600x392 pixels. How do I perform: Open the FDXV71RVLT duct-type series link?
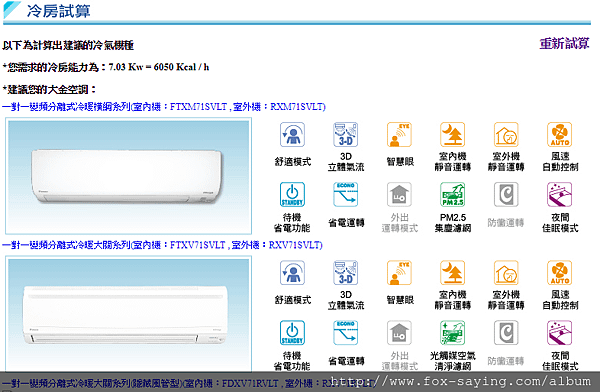[x=188, y=383]
